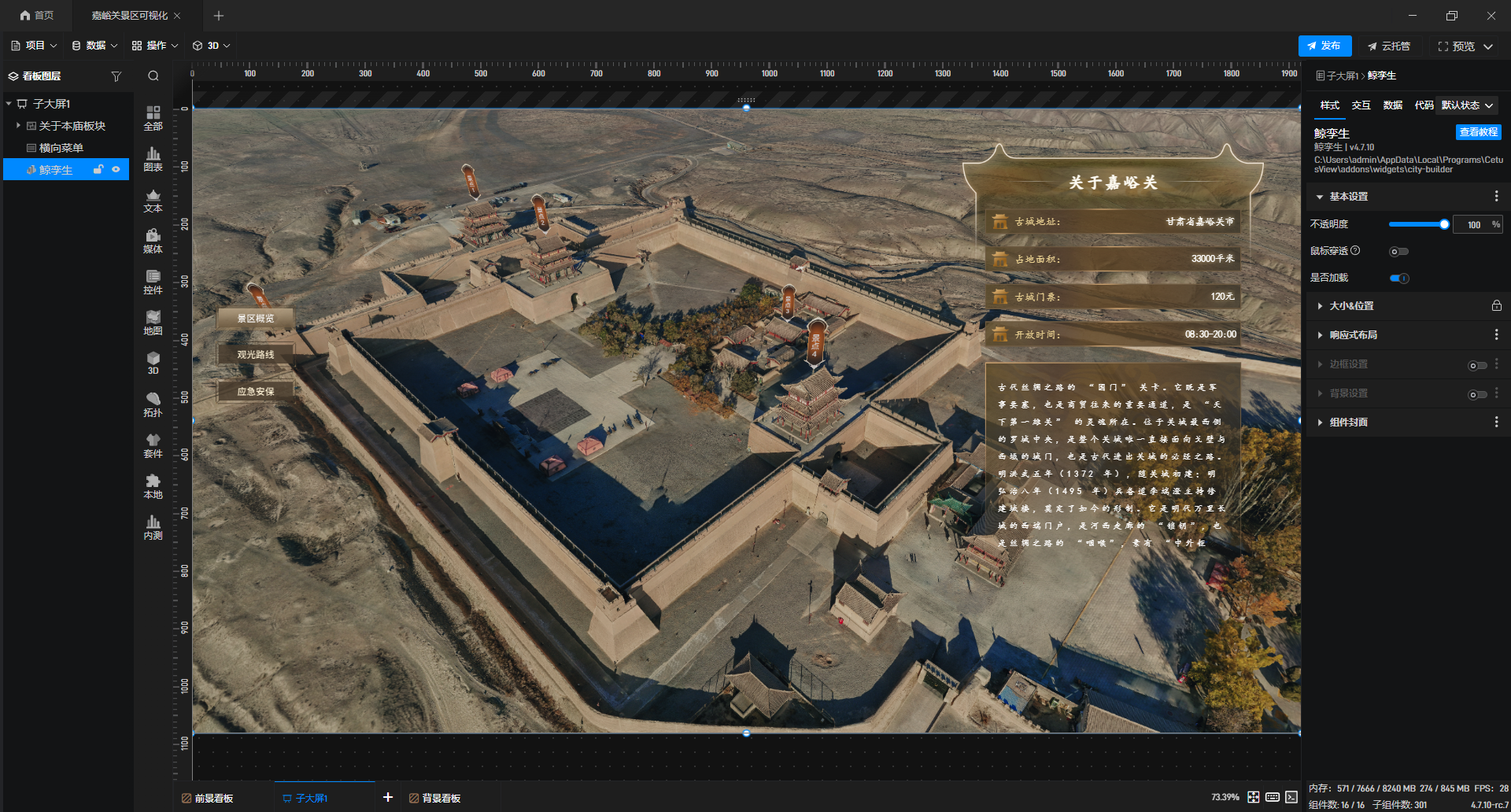This screenshot has height=812, width=1511.
Task: Expand the 关于本庙板块 tree group
Action: point(18,125)
